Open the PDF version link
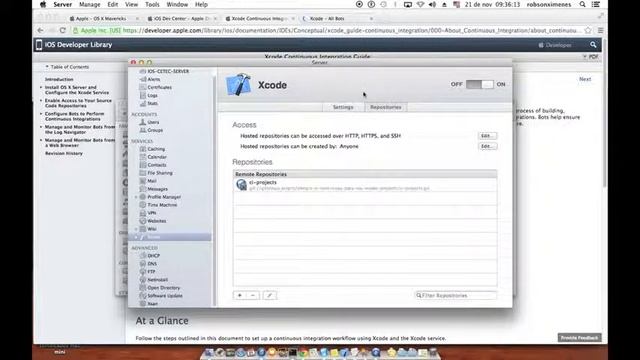This screenshot has height=360, width=640. [x=593, y=57]
